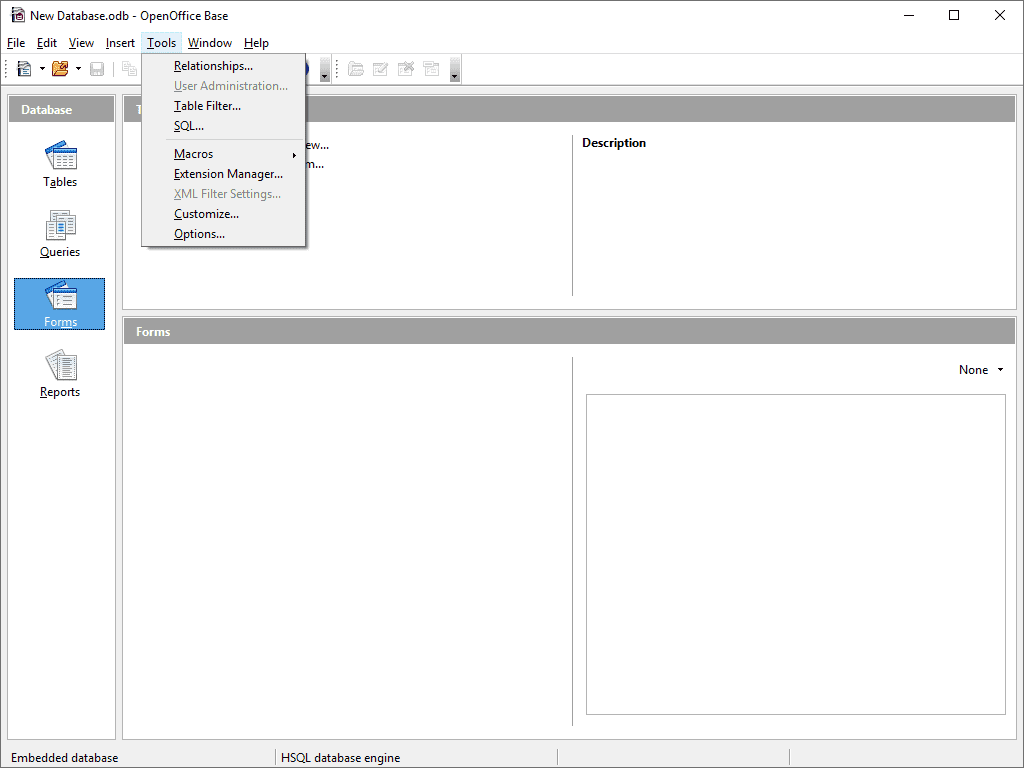
Task: Click the Open Database Object icon
Action: (x=355, y=69)
